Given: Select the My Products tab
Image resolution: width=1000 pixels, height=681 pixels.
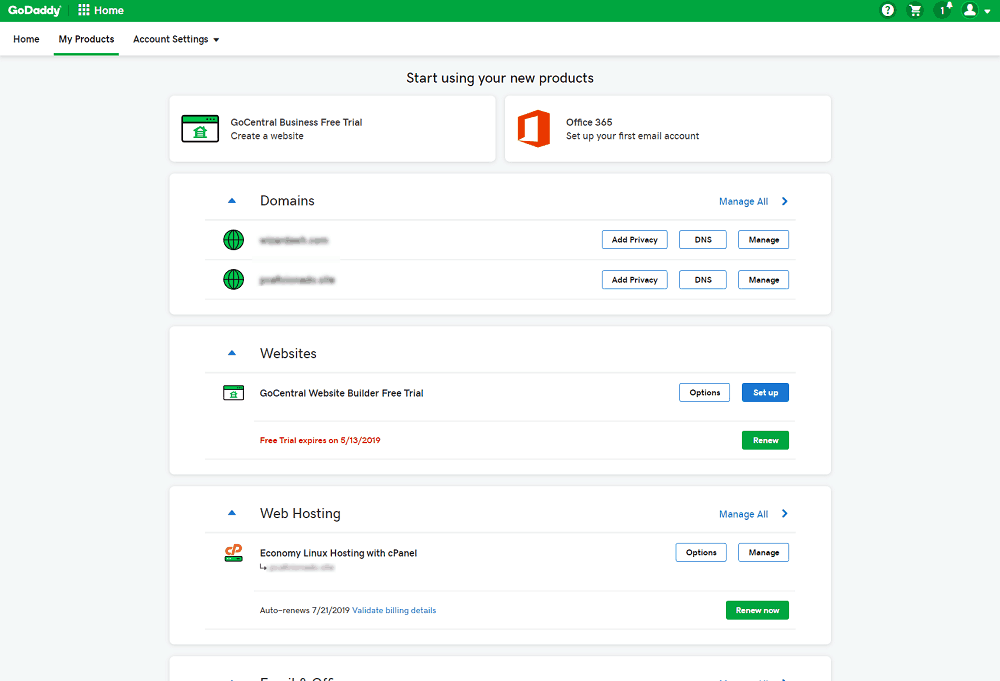Looking at the screenshot, I should (86, 39).
